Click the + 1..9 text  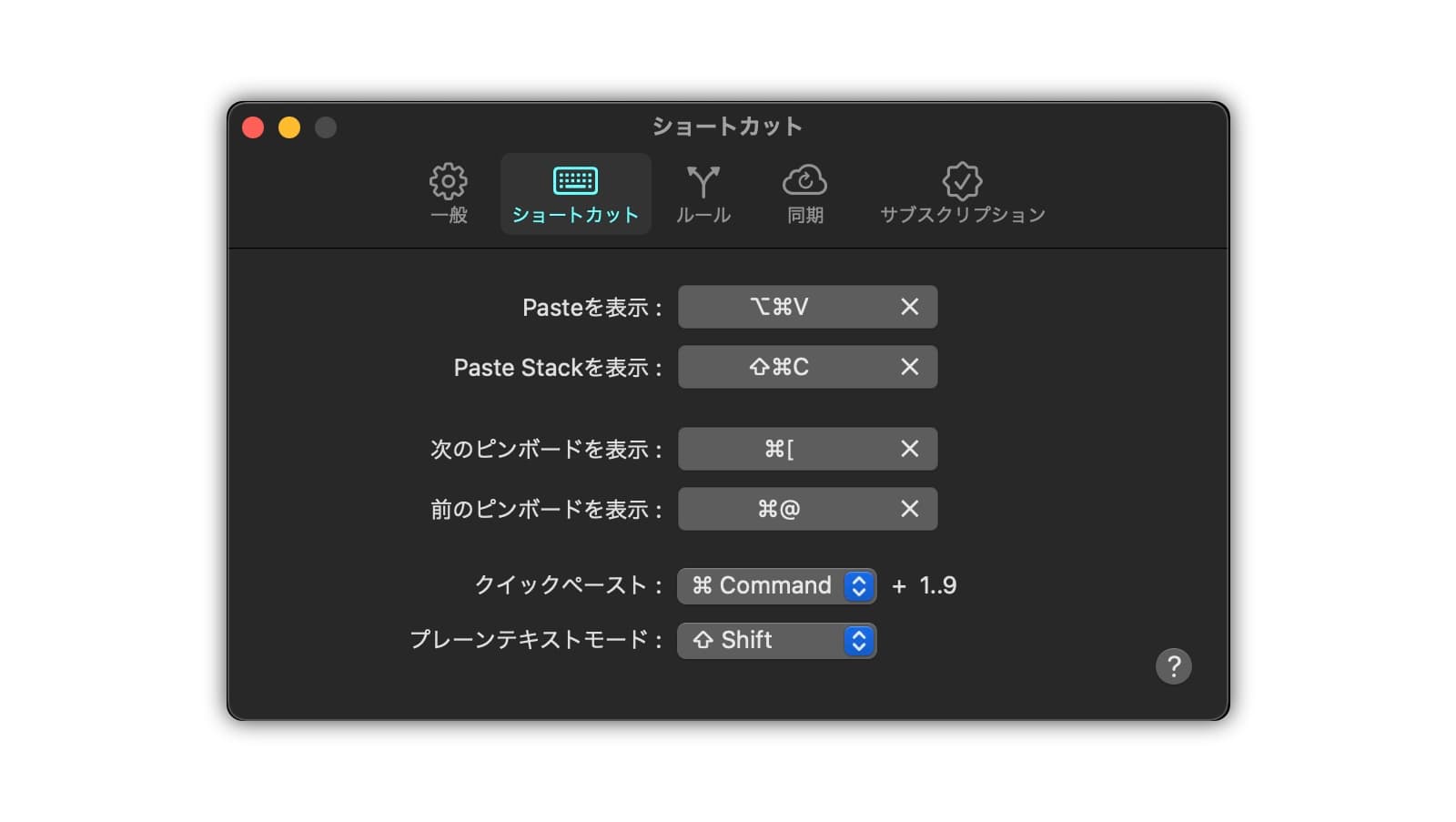[924, 585]
